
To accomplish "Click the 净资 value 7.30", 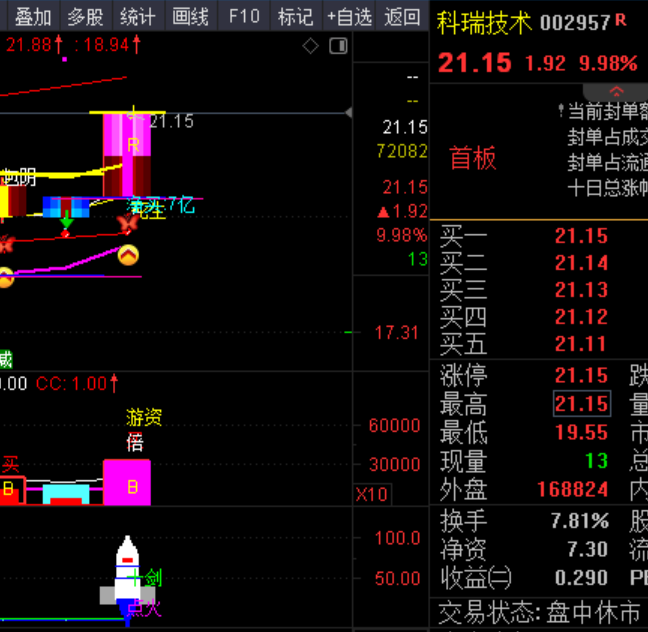I will point(587,549).
